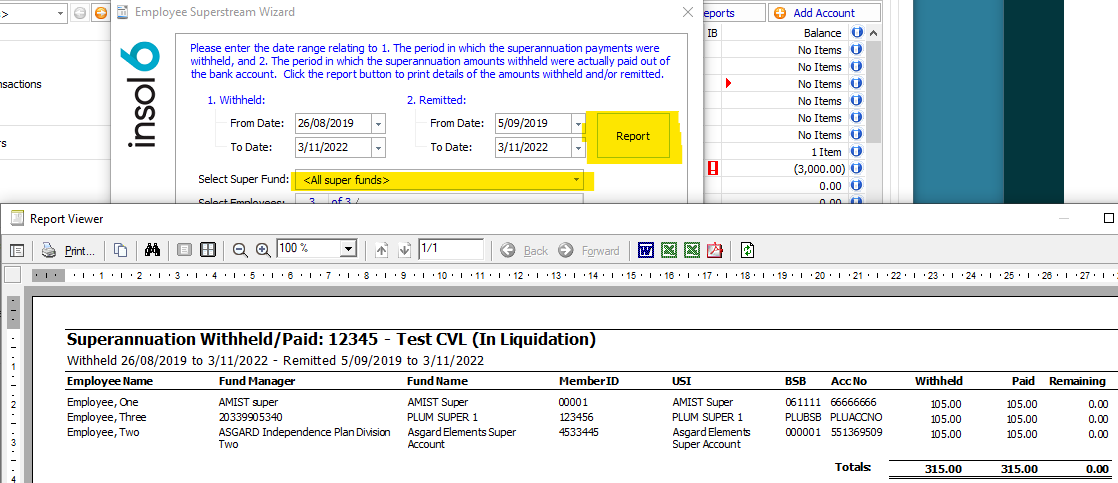Click the accounts list scrollbar up arrow
The height and width of the screenshot is (483, 1118).
tap(874, 33)
